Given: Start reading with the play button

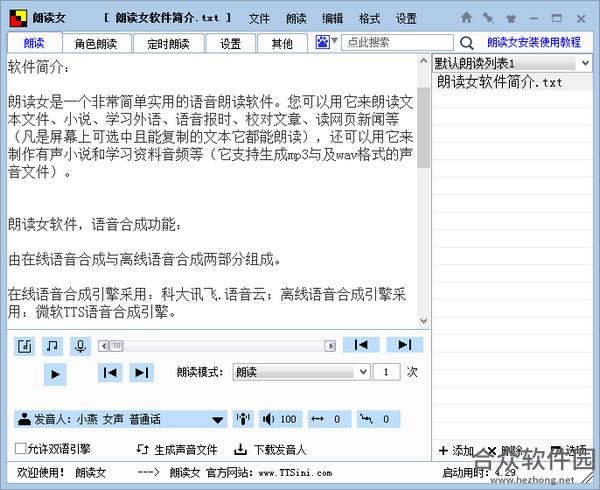Looking at the screenshot, I should tap(55, 374).
